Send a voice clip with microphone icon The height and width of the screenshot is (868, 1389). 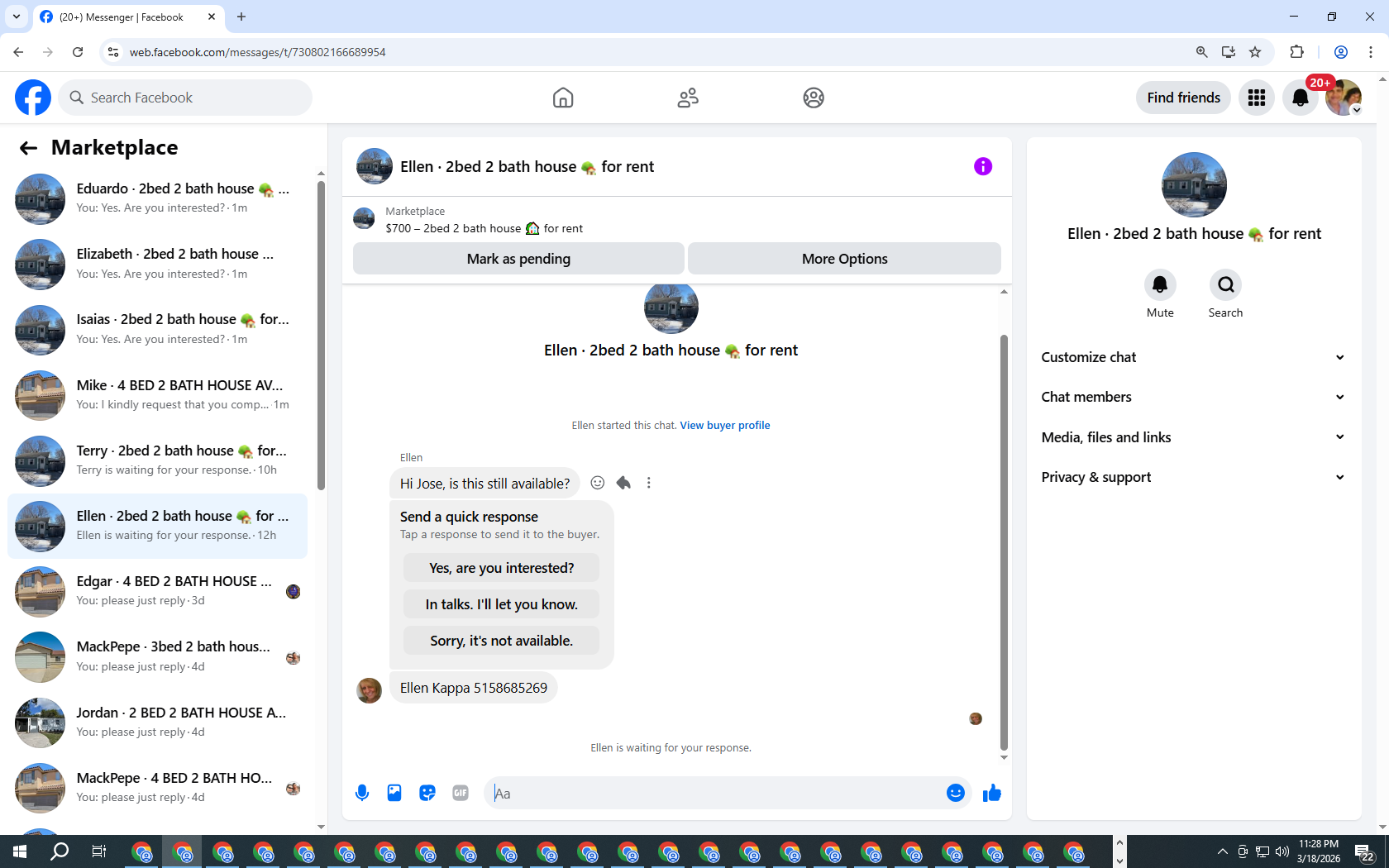click(x=362, y=794)
